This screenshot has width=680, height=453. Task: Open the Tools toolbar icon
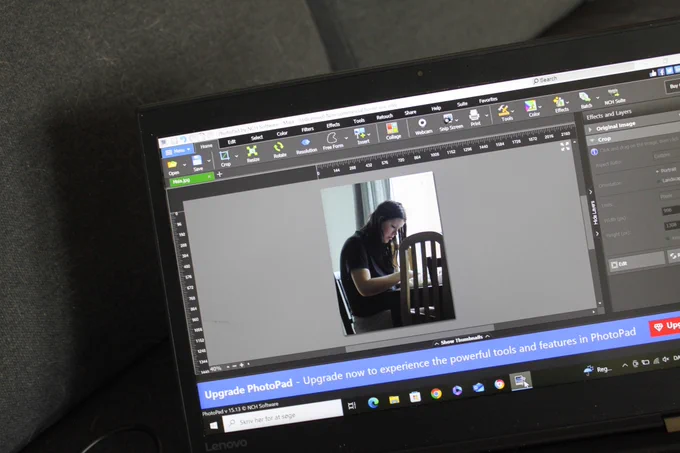pyautogui.click(x=504, y=110)
